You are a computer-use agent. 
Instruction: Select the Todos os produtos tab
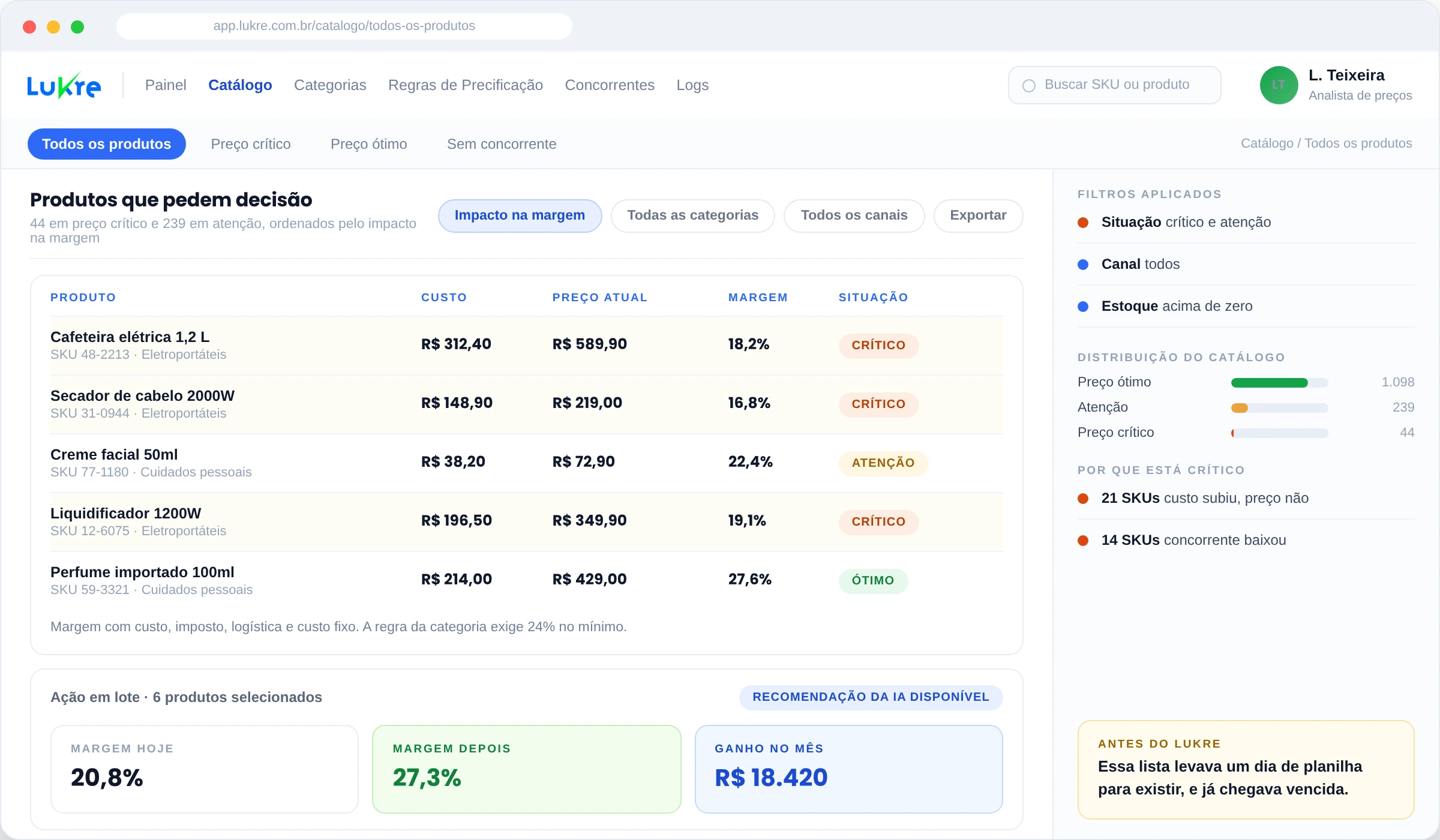pyautogui.click(x=107, y=144)
